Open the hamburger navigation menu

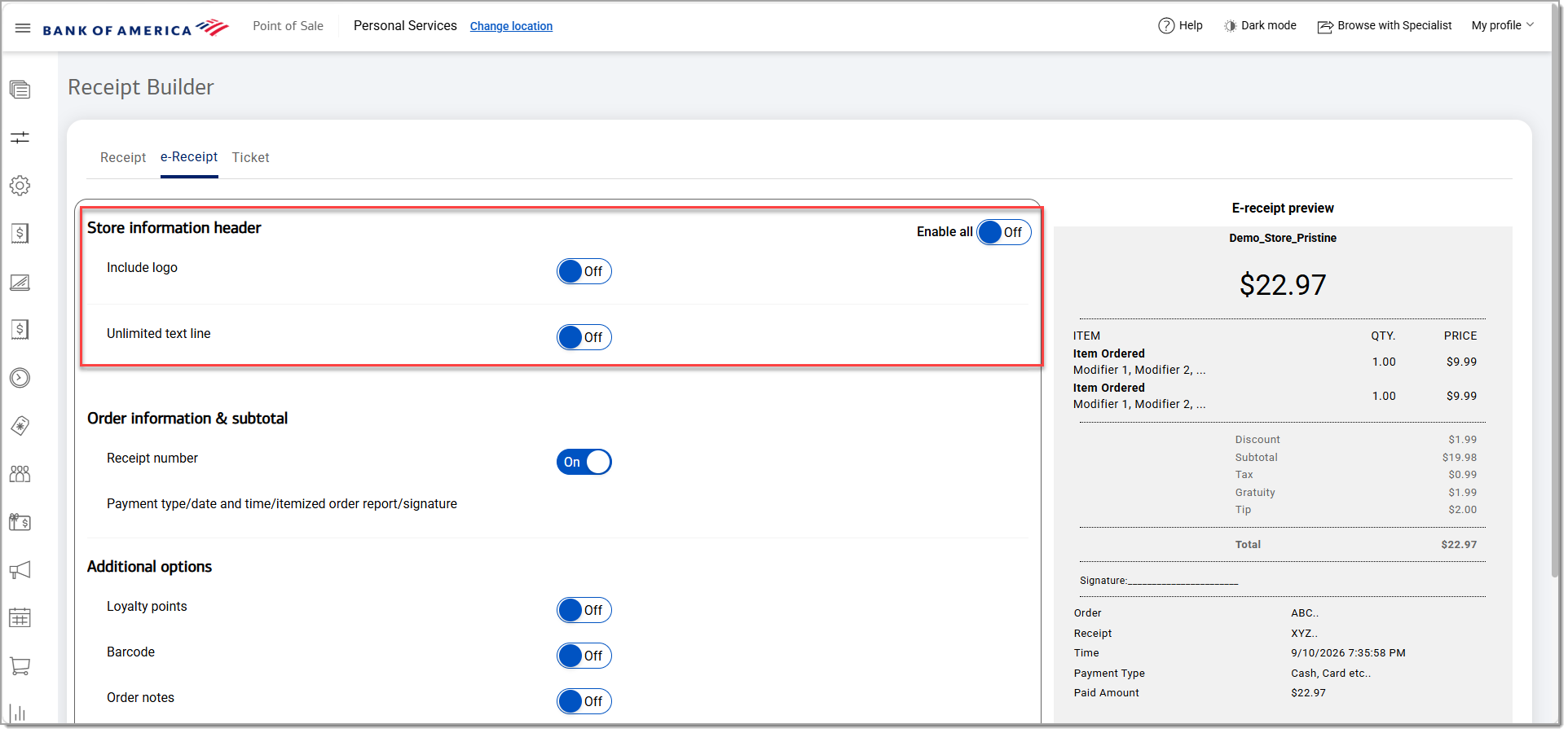pyautogui.click(x=23, y=28)
